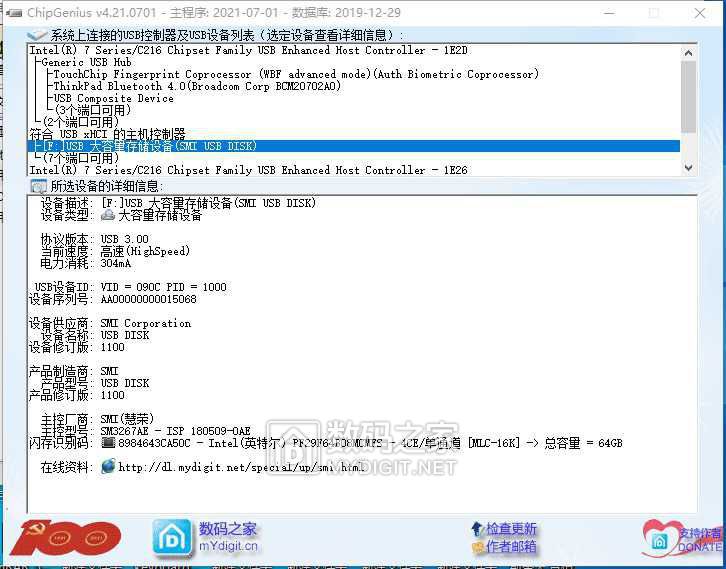Click the mass storage device type icon
726x569 pixels.
pos(107,215)
